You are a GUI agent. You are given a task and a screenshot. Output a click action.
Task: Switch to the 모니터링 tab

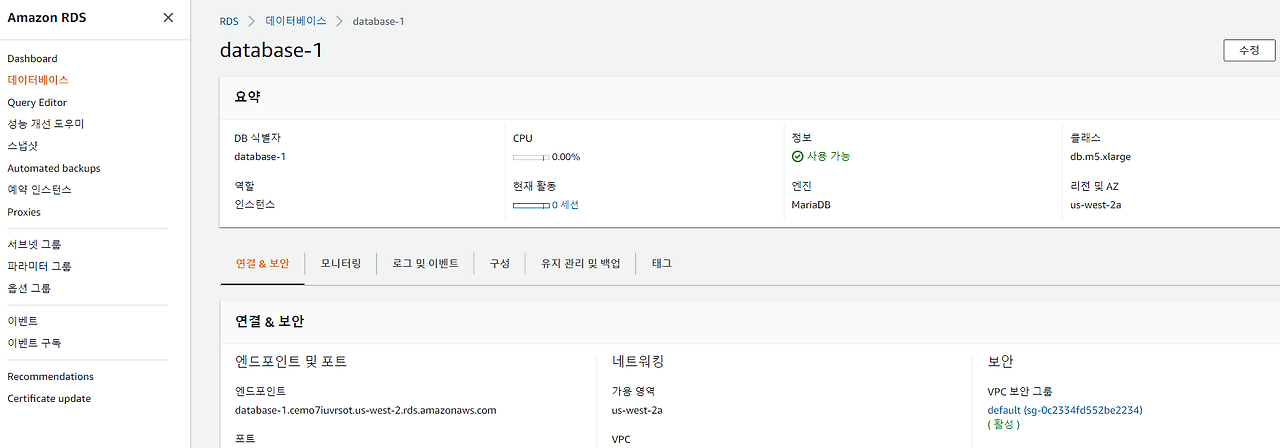pyautogui.click(x=341, y=263)
